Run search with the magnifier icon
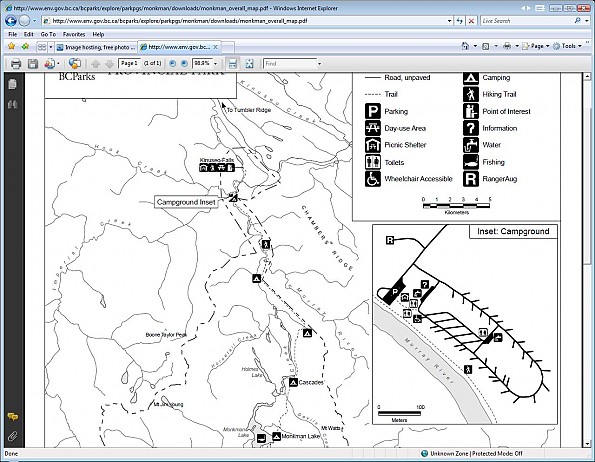The height and width of the screenshot is (462, 595). point(578,20)
